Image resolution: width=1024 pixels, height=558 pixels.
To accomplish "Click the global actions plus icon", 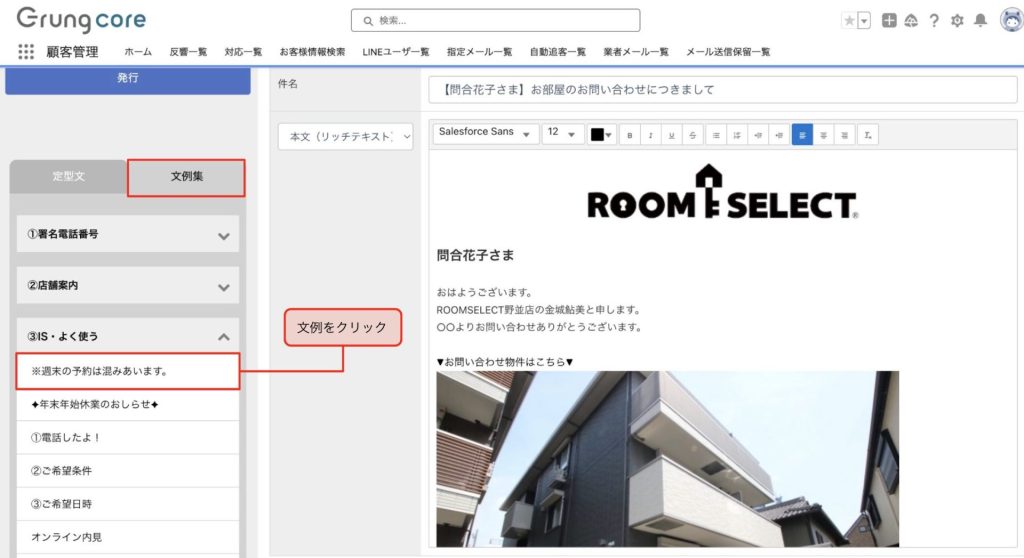I will coord(889,20).
